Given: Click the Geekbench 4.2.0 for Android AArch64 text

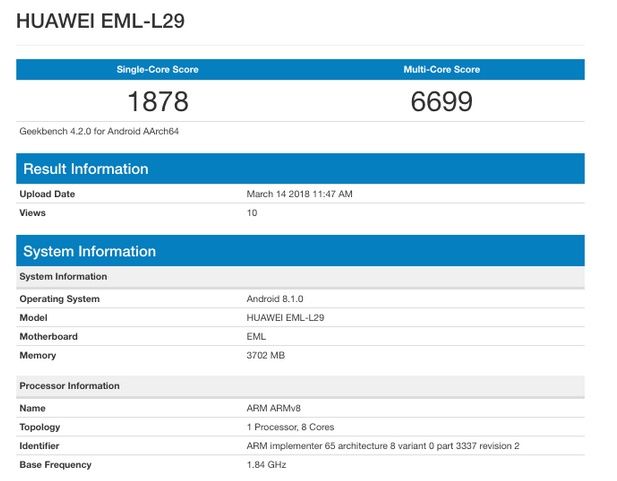Looking at the screenshot, I should click(x=99, y=131).
